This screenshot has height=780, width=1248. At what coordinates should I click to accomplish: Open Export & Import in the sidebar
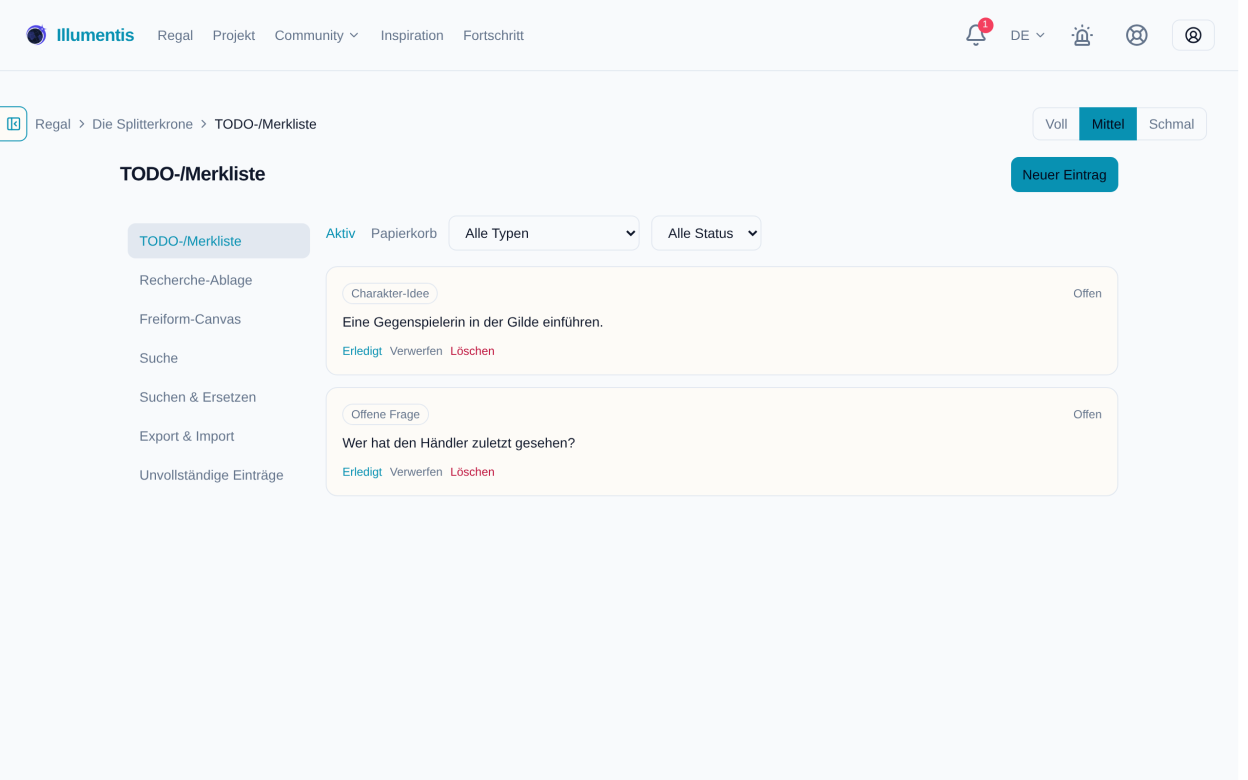(x=219, y=436)
